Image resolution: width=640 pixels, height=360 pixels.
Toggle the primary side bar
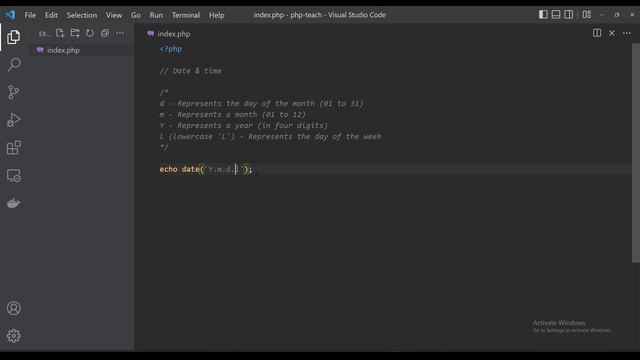coord(543,15)
